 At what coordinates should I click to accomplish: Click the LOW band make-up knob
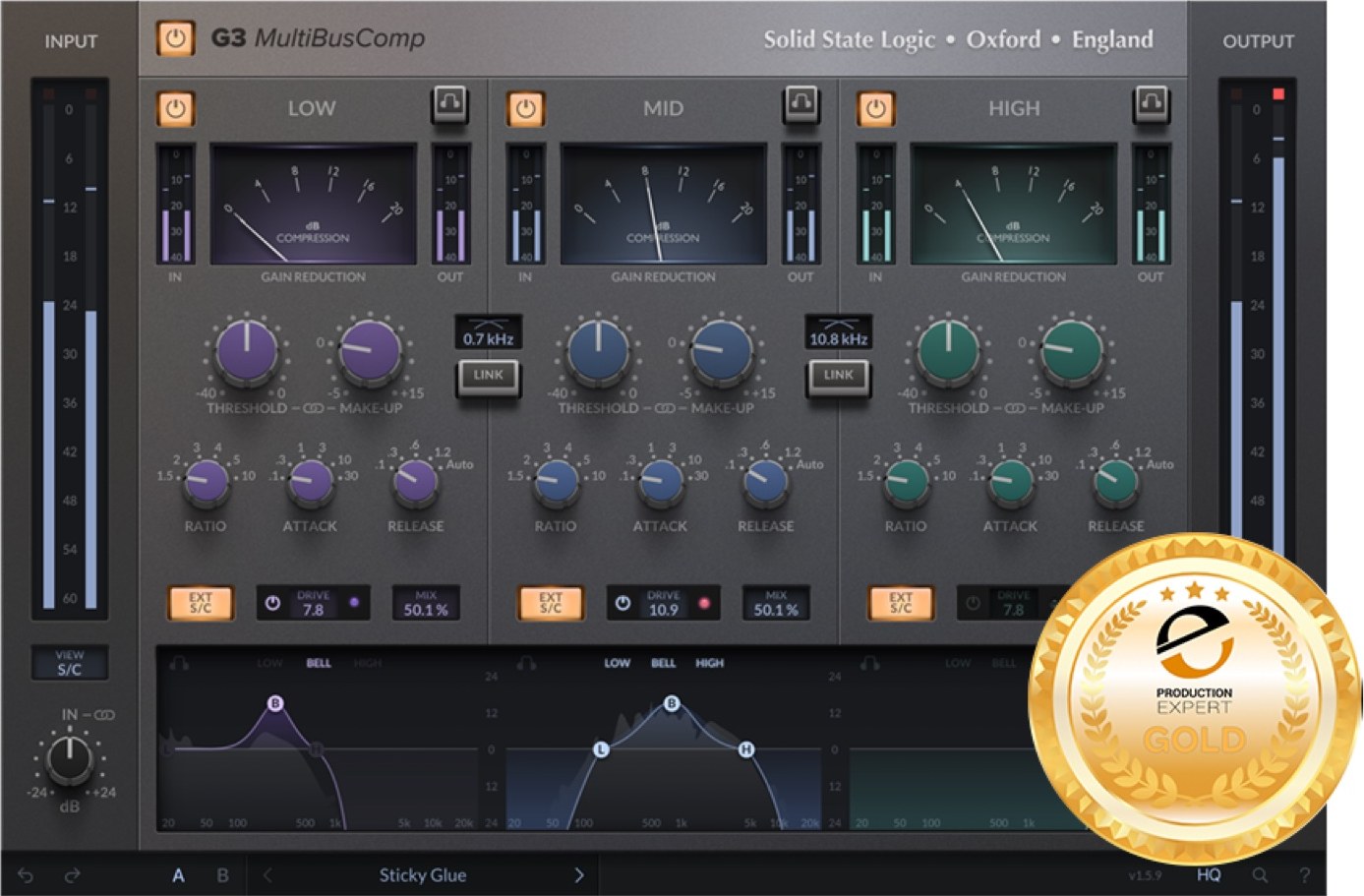pos(370,352)
